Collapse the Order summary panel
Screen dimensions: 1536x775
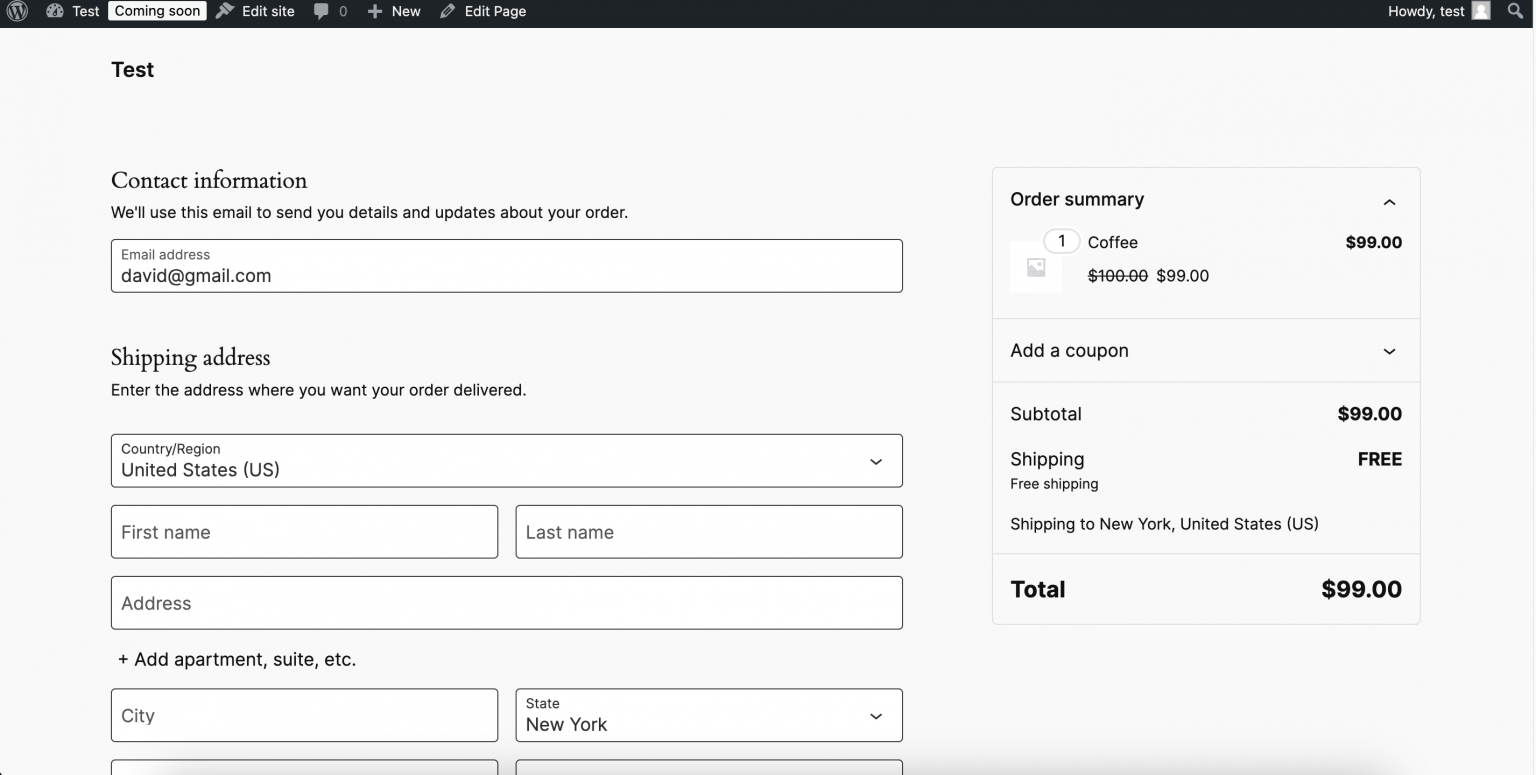coord(1389,201)
